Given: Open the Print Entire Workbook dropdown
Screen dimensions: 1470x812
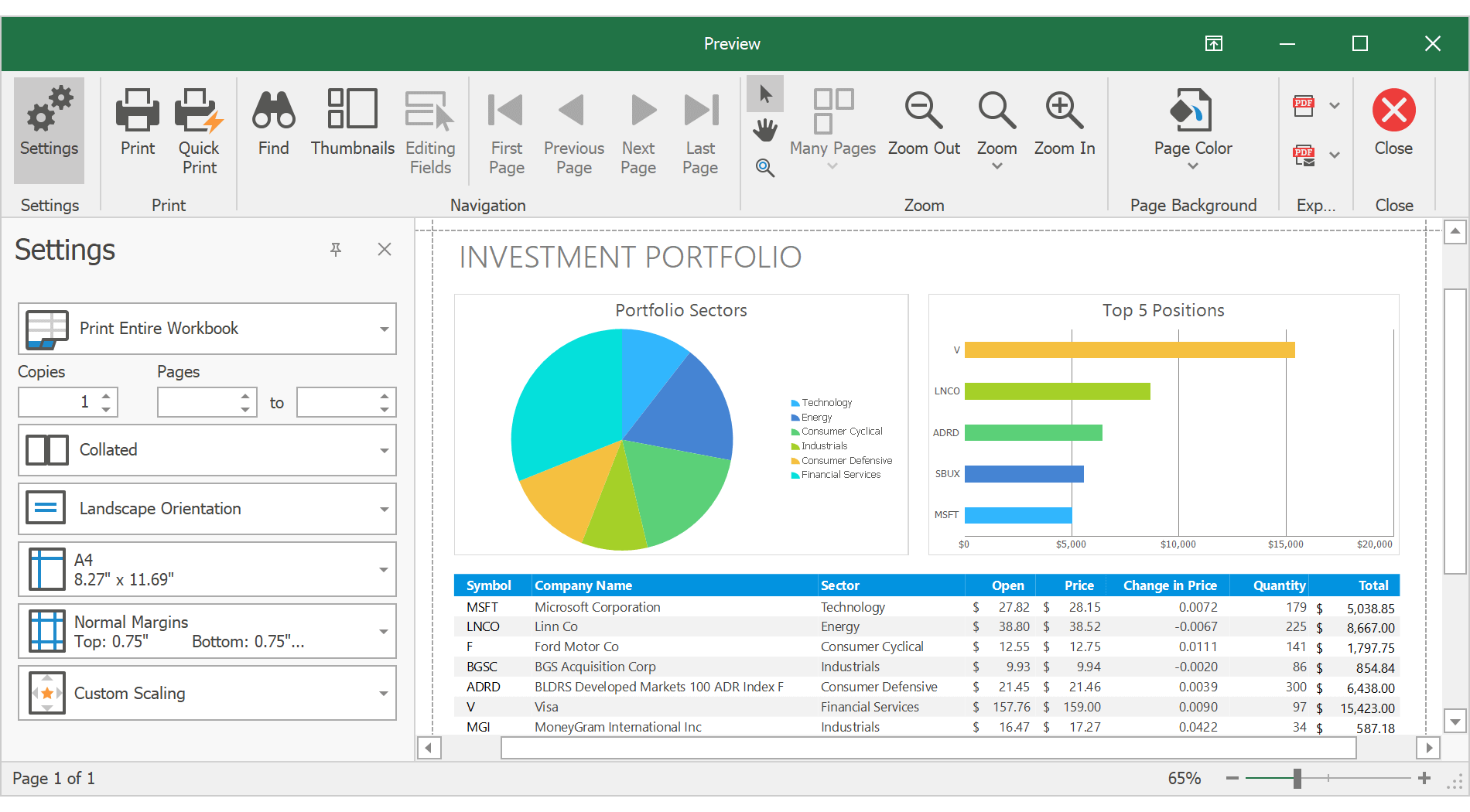Looking at the screenshot, I should [x=385, y=328].
